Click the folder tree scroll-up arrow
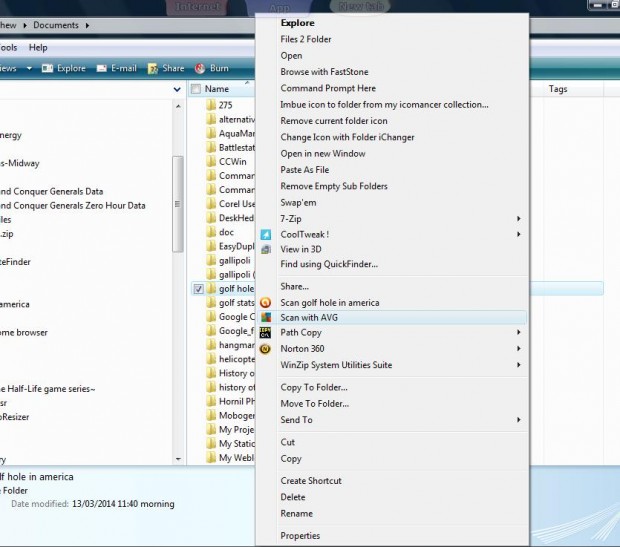The width and height of the screenshot is (620, 547). pyautogui.click(x=178, y=106)
